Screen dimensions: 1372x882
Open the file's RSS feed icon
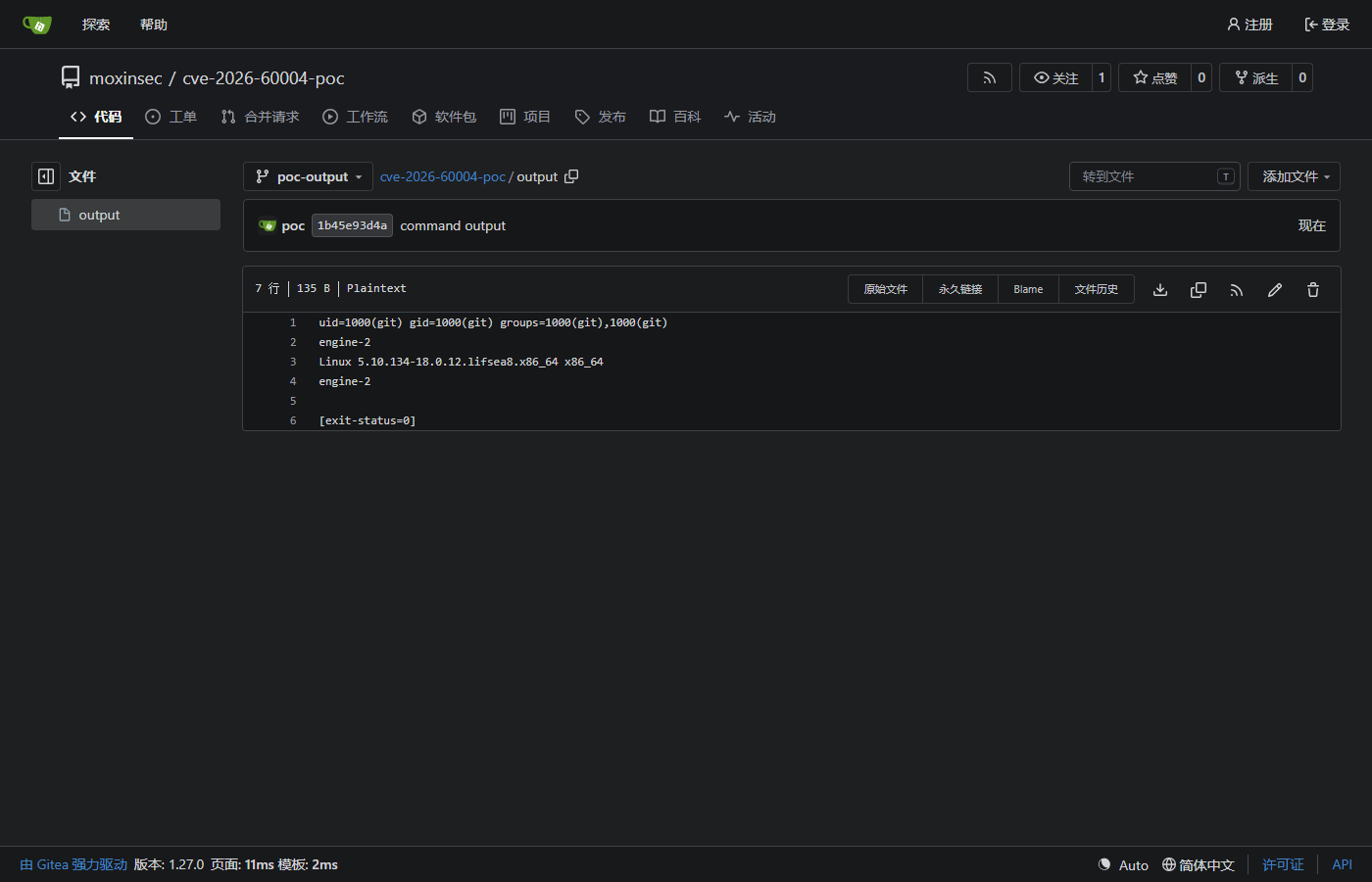pyautogui.click(x=1237, y=289)
